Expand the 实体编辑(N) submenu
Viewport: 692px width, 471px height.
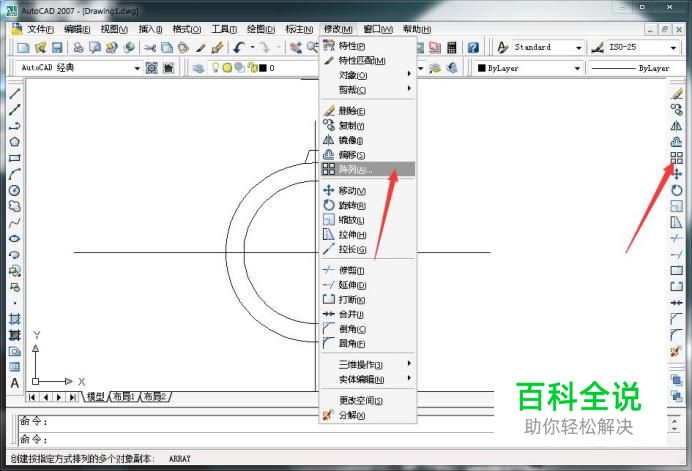[x=368, y=379]
